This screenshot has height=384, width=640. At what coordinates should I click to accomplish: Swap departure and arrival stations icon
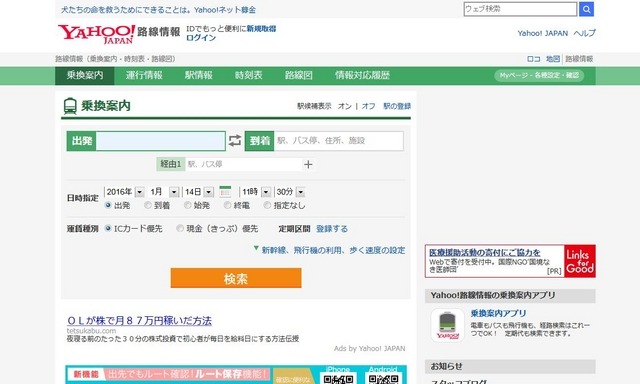click(235, 141)
